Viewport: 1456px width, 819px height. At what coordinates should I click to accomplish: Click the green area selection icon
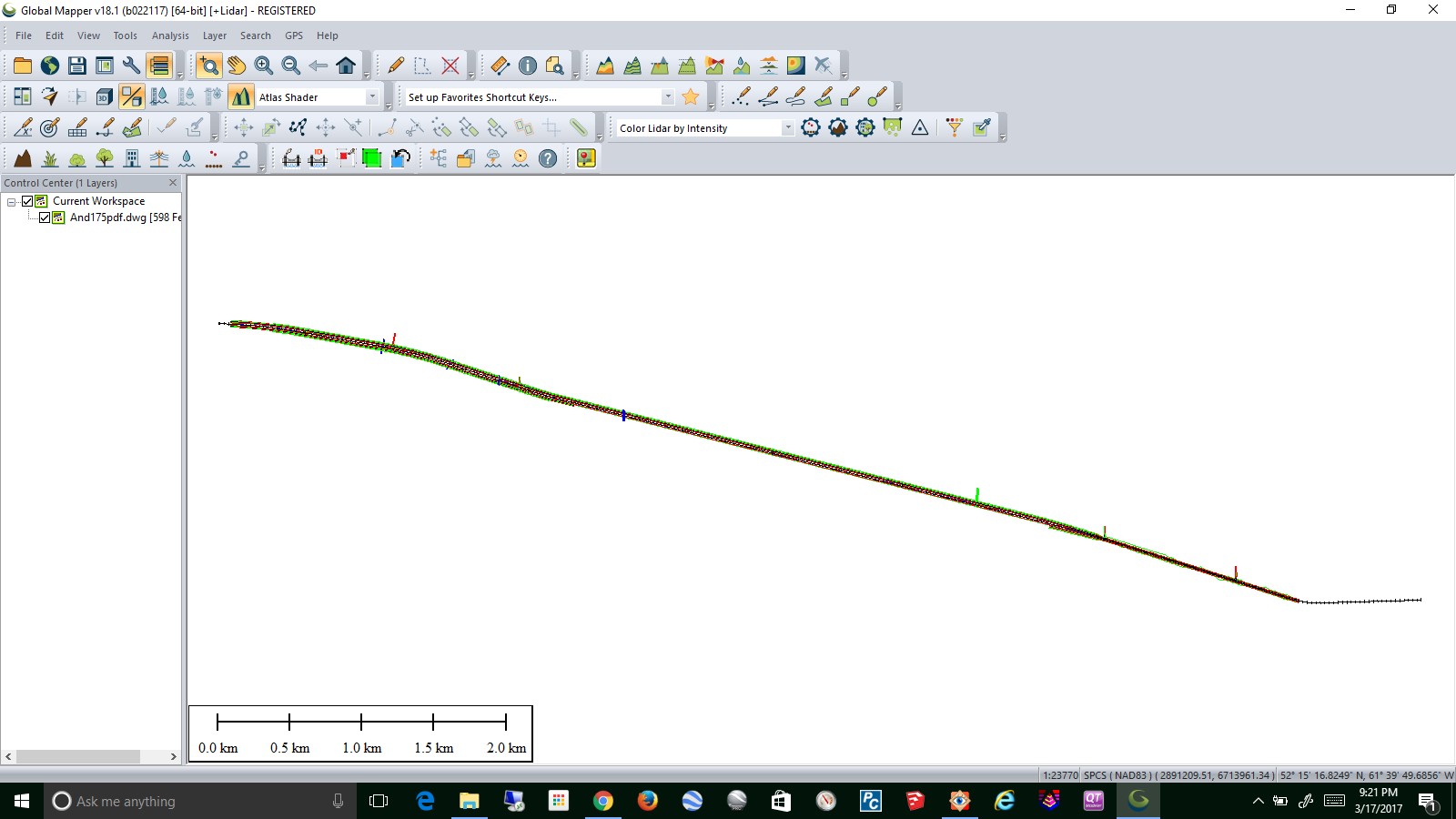372,158
